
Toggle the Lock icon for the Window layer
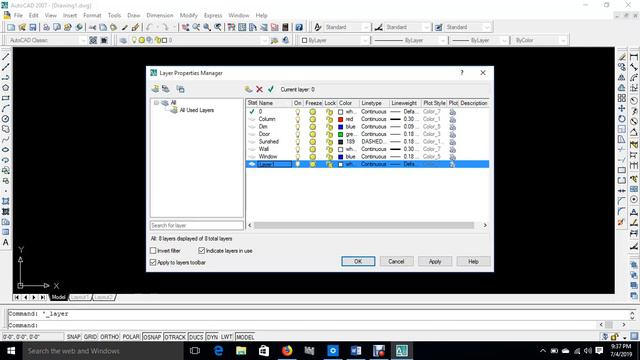click(329, 157)
